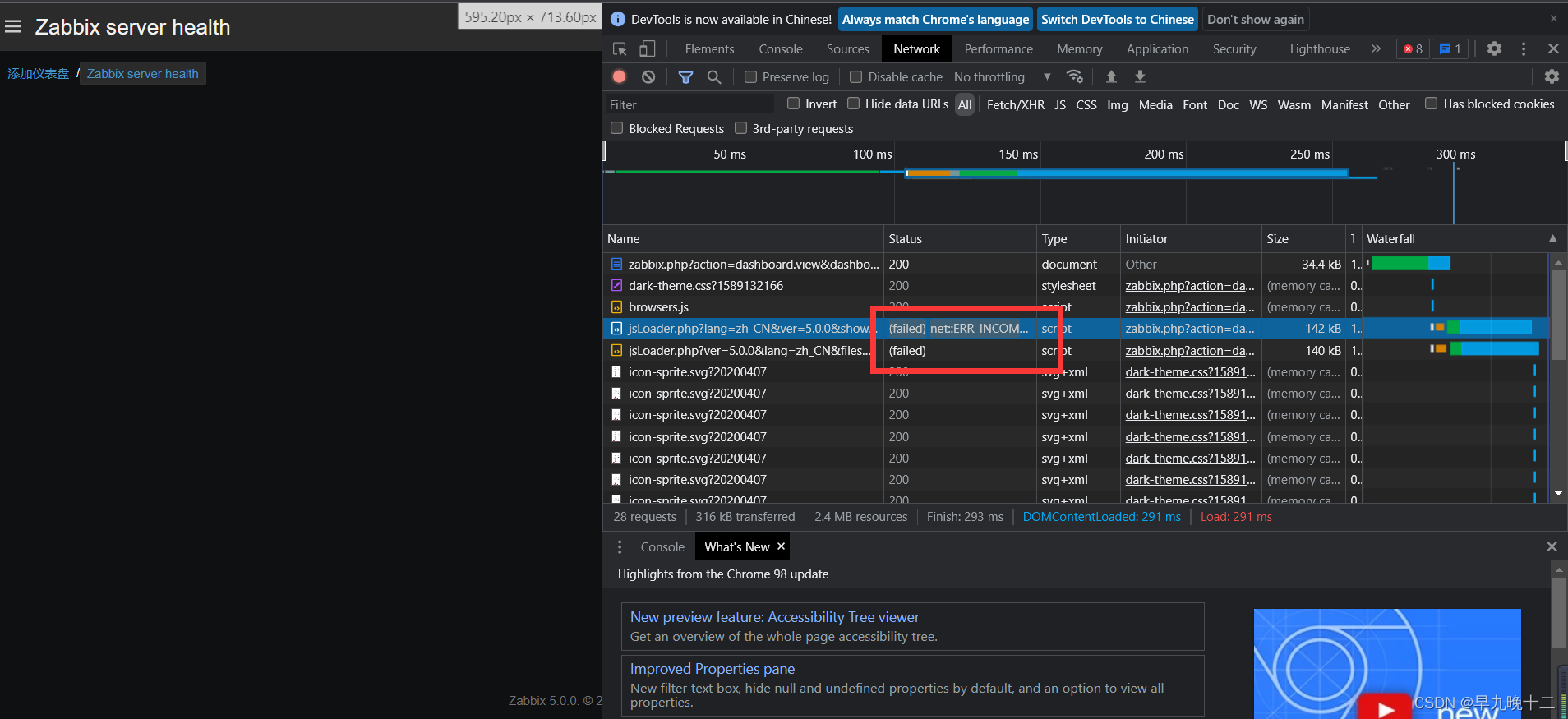1568x719 pixels.
Task: Select the dark-theme.css request row
Action: [1075, 286]
